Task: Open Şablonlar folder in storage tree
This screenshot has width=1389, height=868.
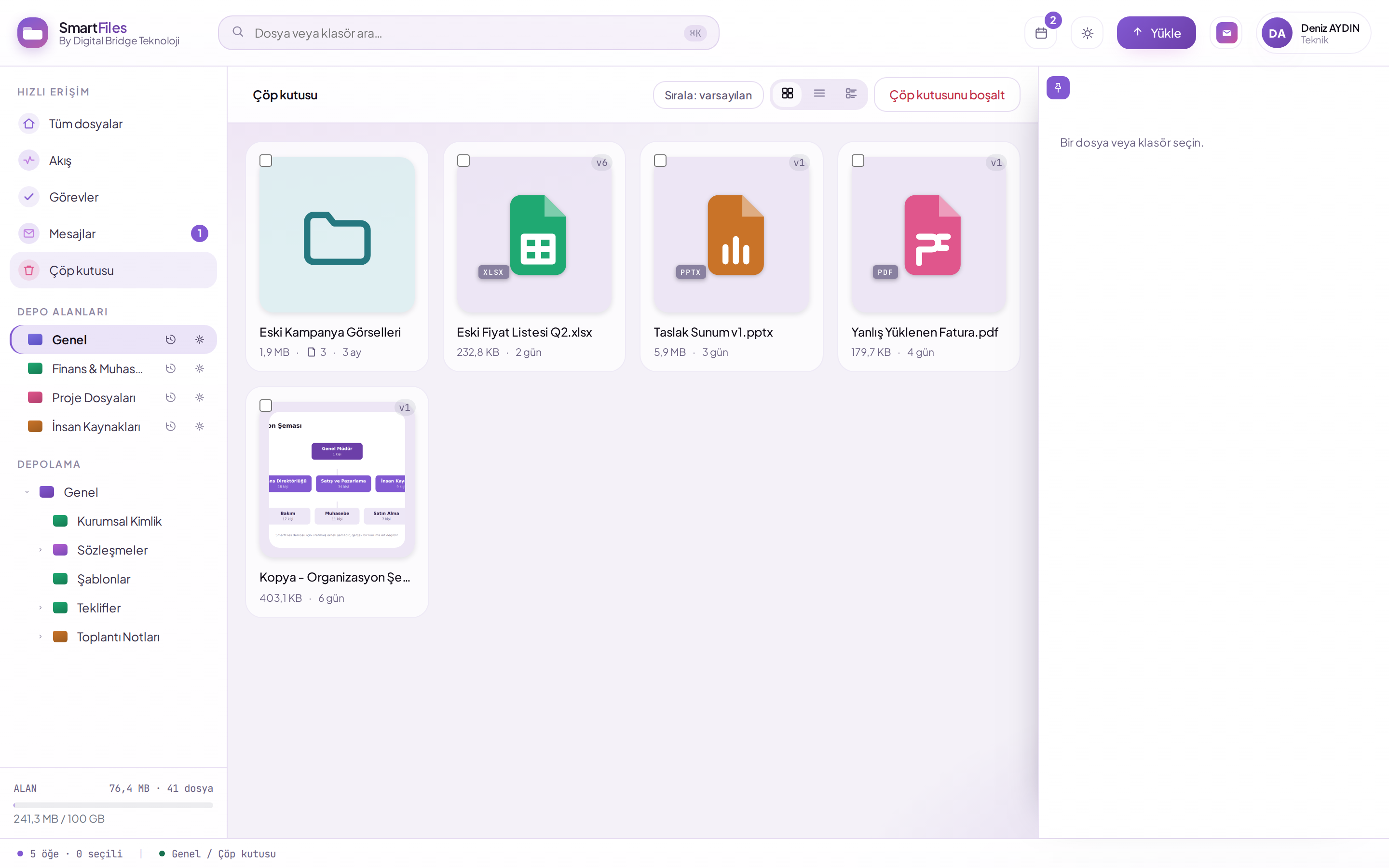Action: tap(103, 579)
